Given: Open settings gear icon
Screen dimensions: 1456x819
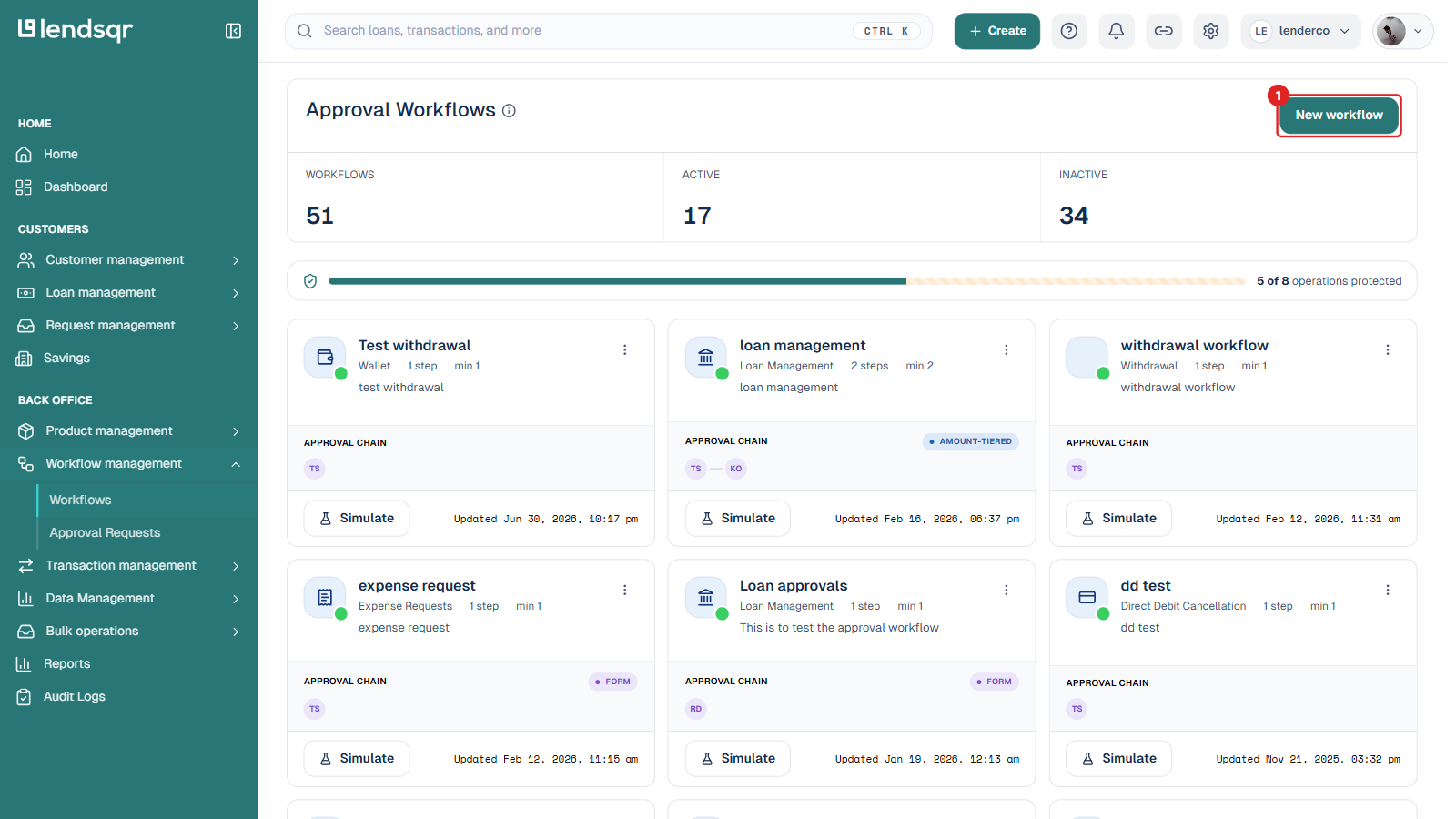Looking at the screenshot, I should point(1211,31).
